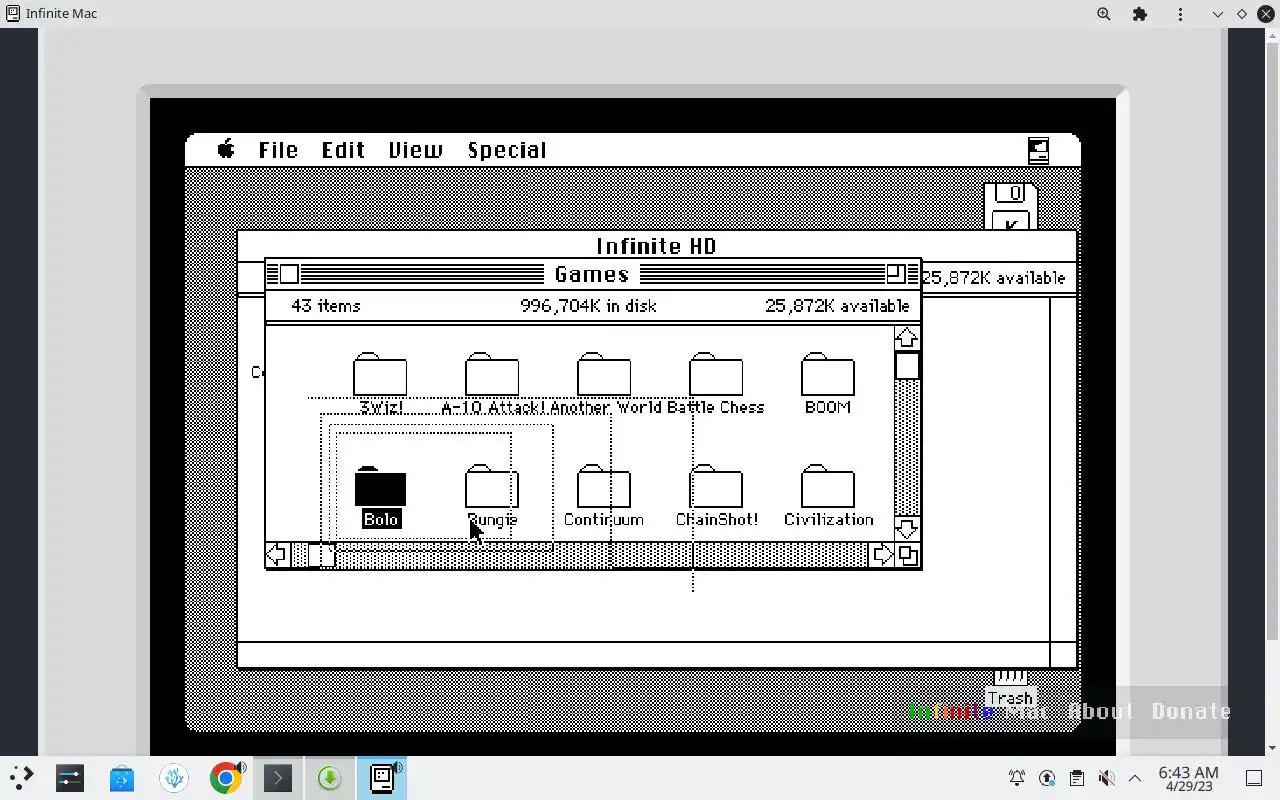Viewport: 1280px width, 800px height.
Task: Open the system settings taskbar icon
Action: click(70, 778)
